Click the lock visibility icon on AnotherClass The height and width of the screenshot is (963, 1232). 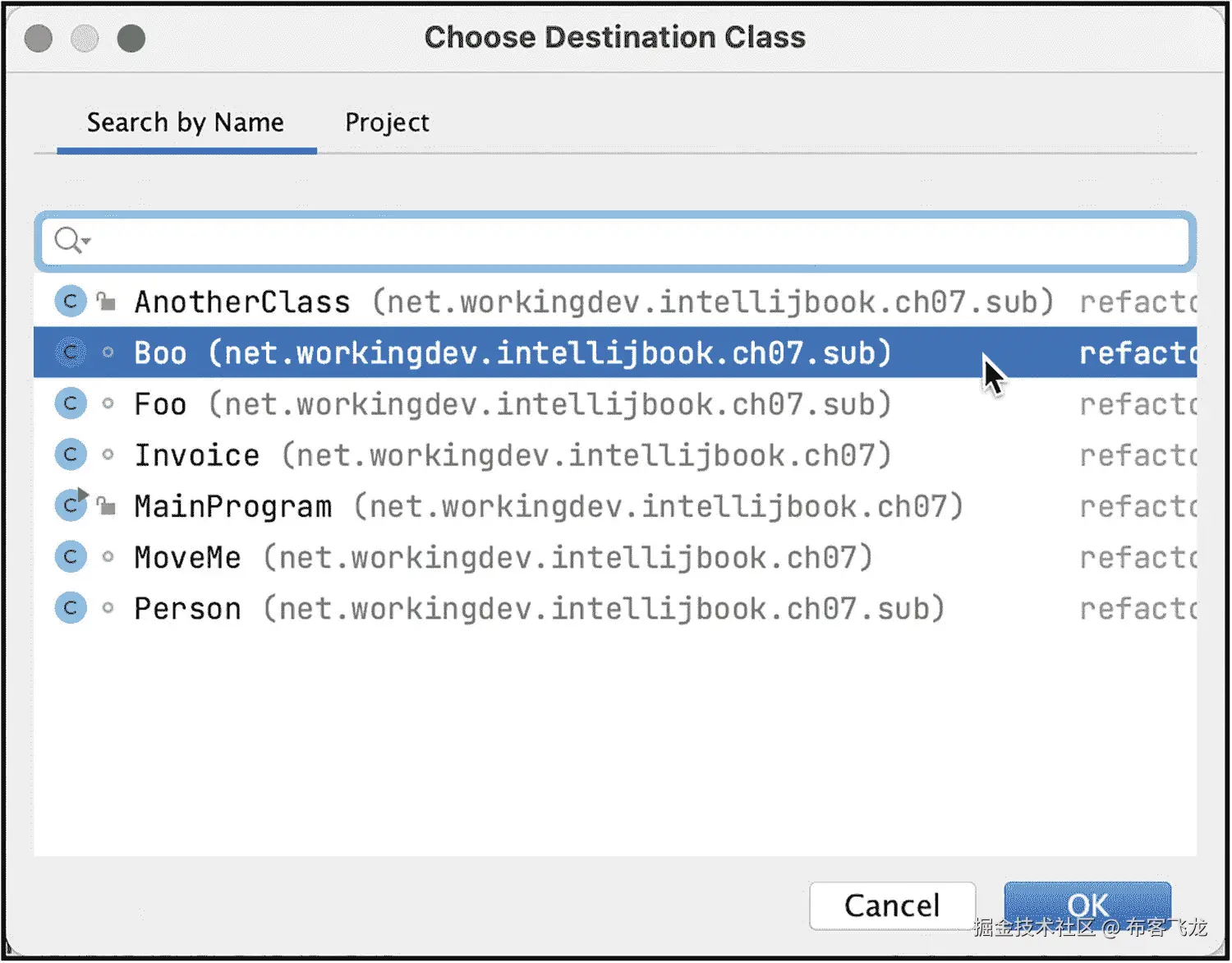[x=106, y=302]
